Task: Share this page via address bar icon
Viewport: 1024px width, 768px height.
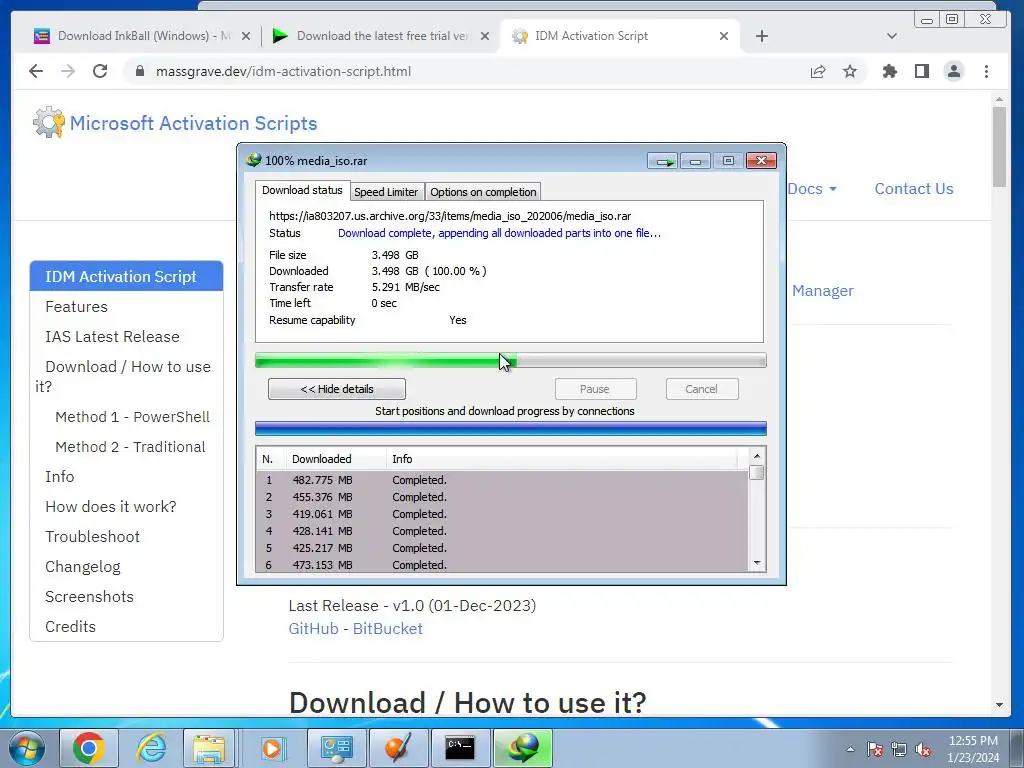Action: coord(818,71)
